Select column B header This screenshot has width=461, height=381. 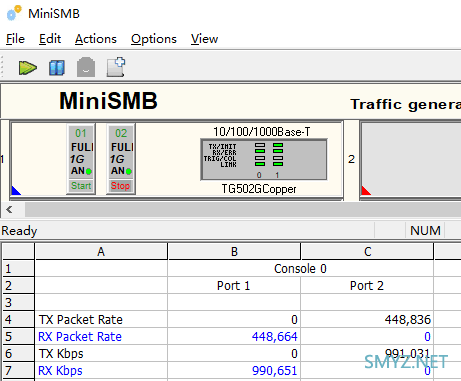point(234,251)
